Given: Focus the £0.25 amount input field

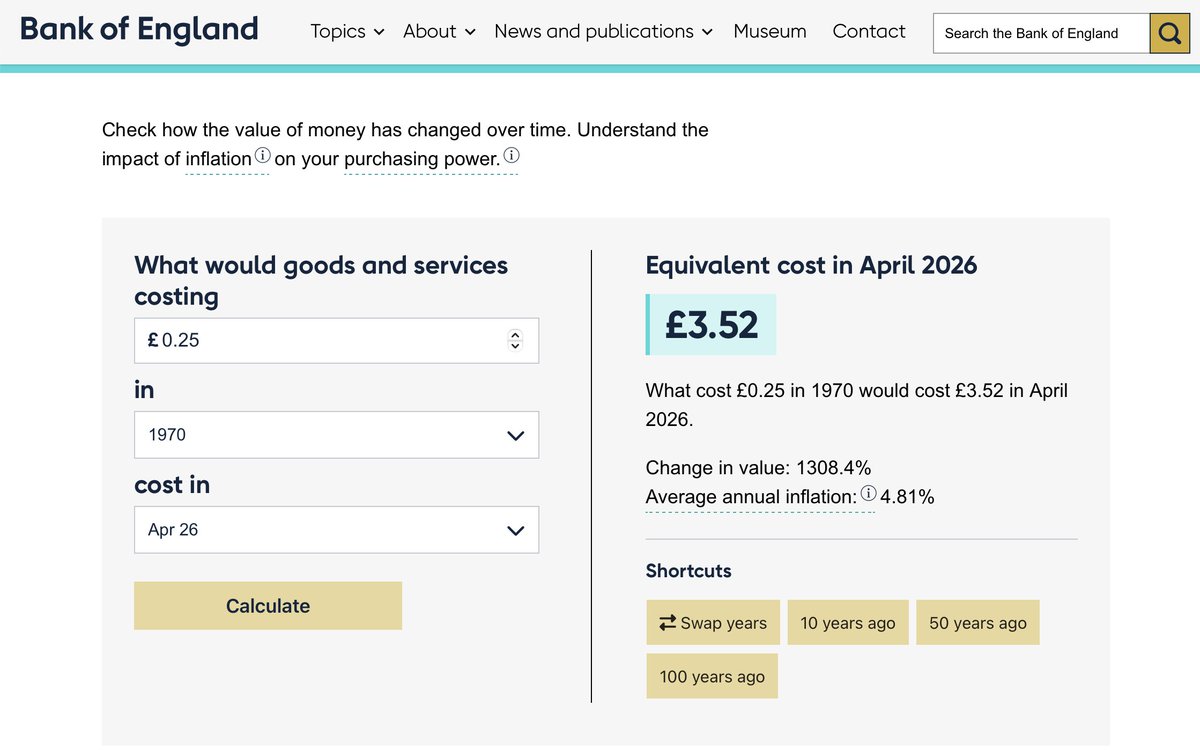Looking at the screenshot, I should pyautogui.click(x=336, y=340).
